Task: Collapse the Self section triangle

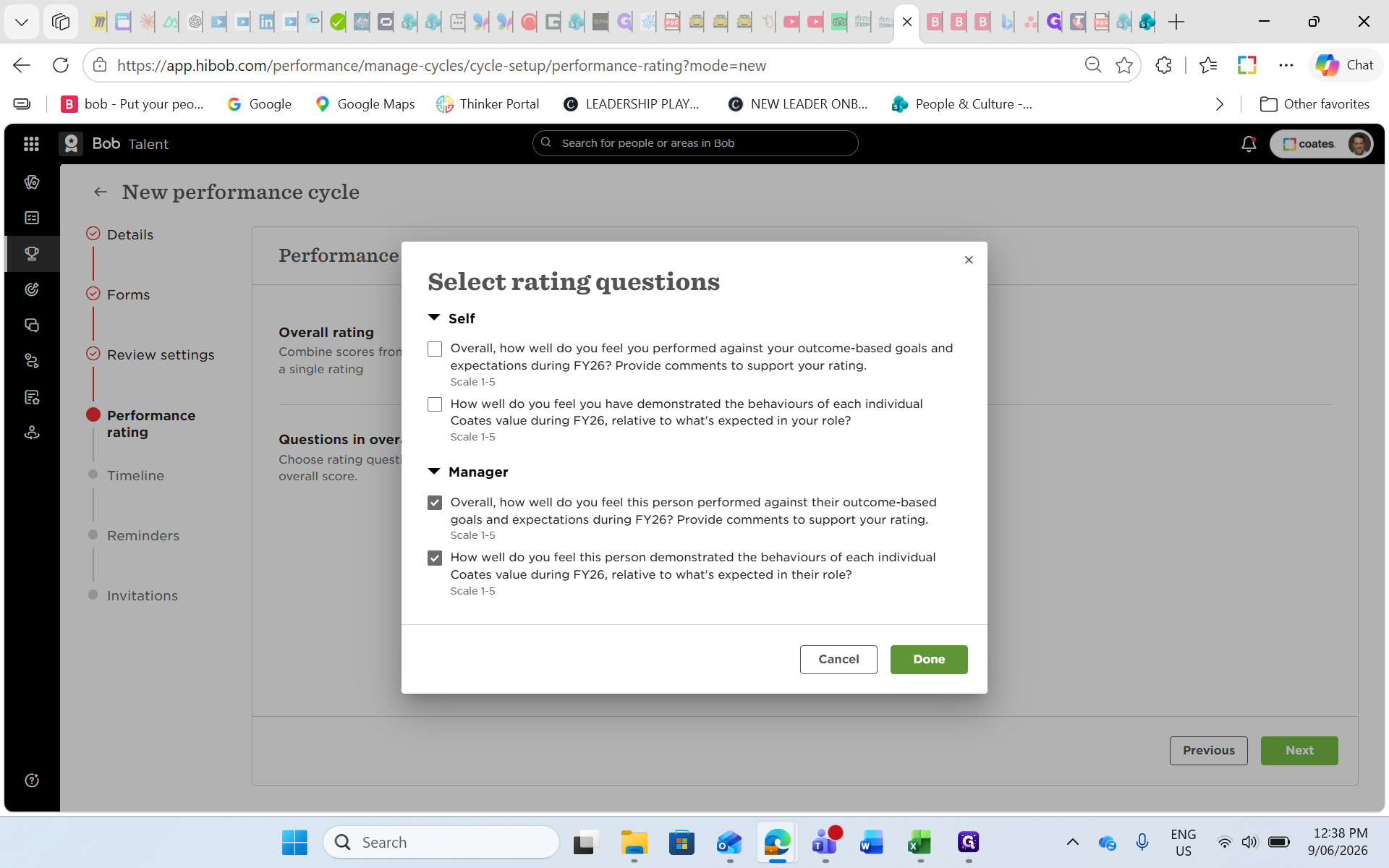Action: tap(434, 318)
